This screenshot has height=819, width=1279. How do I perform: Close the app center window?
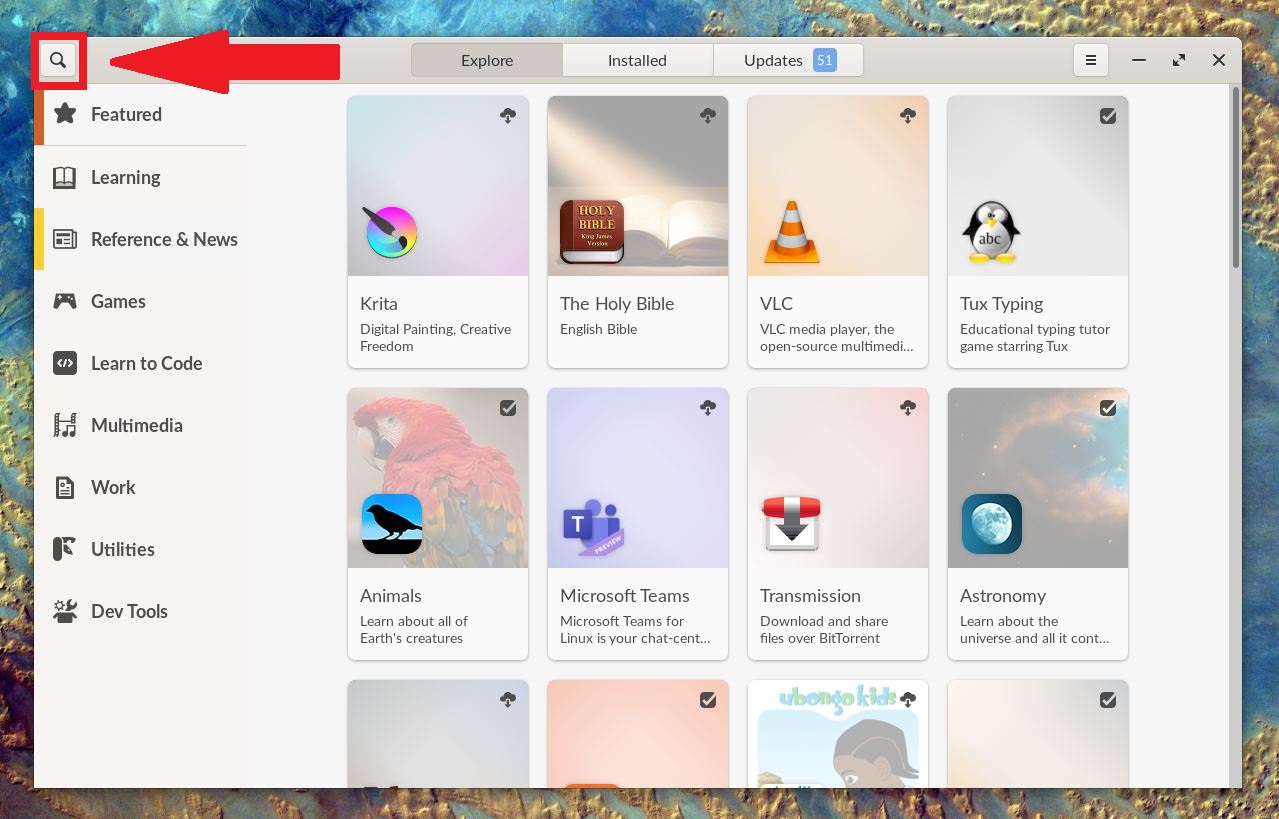[x=1219, y=60]
